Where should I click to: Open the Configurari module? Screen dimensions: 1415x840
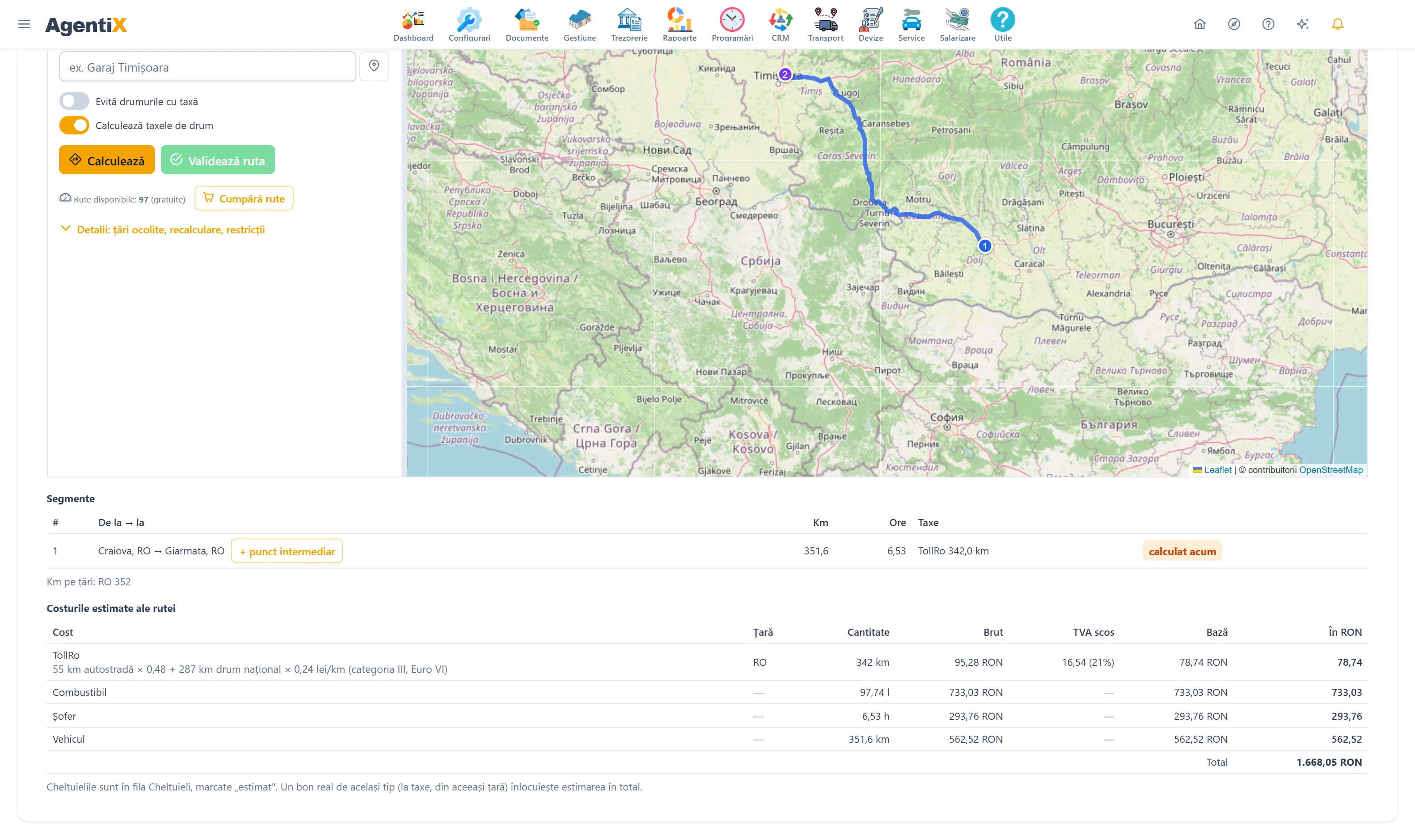[469, 25]
